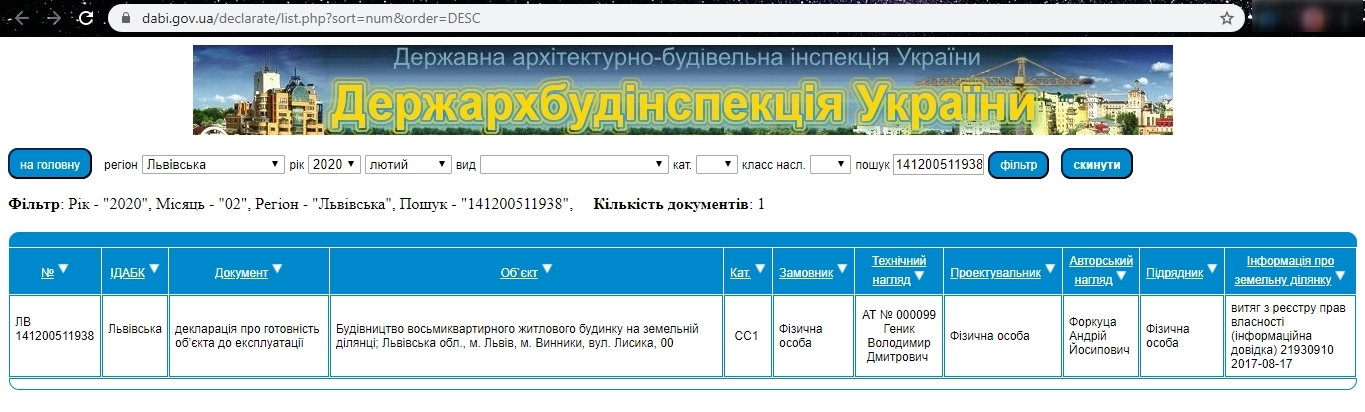Viewport: 1365px width, 412px height.
Task: Apply filters with the фільтр button
Action: pos(1018,164)
